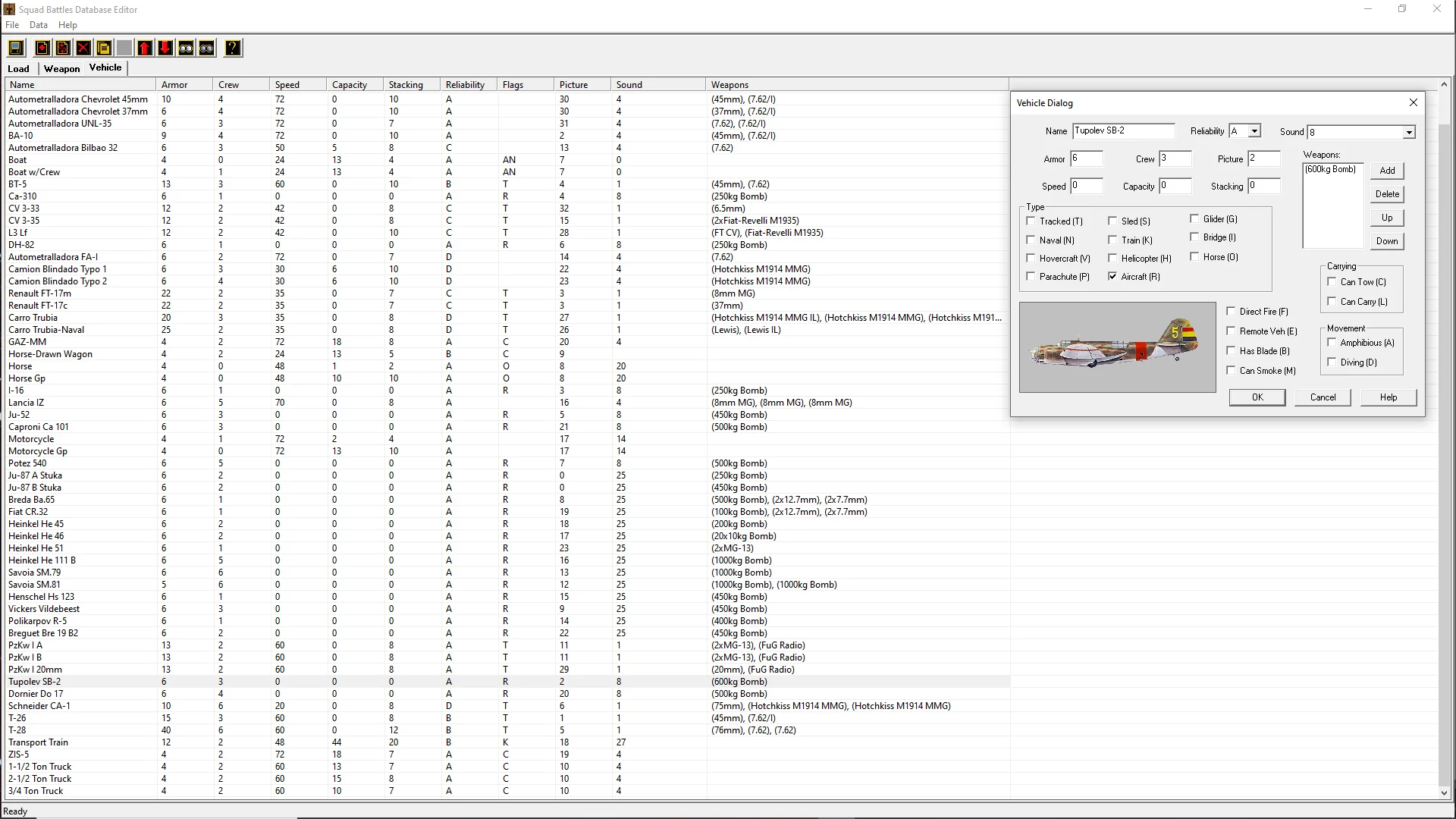1456x819 pixels.
Task: Switch to the Weapon tab
Action: pyautogui.click(x=61, y=69)
